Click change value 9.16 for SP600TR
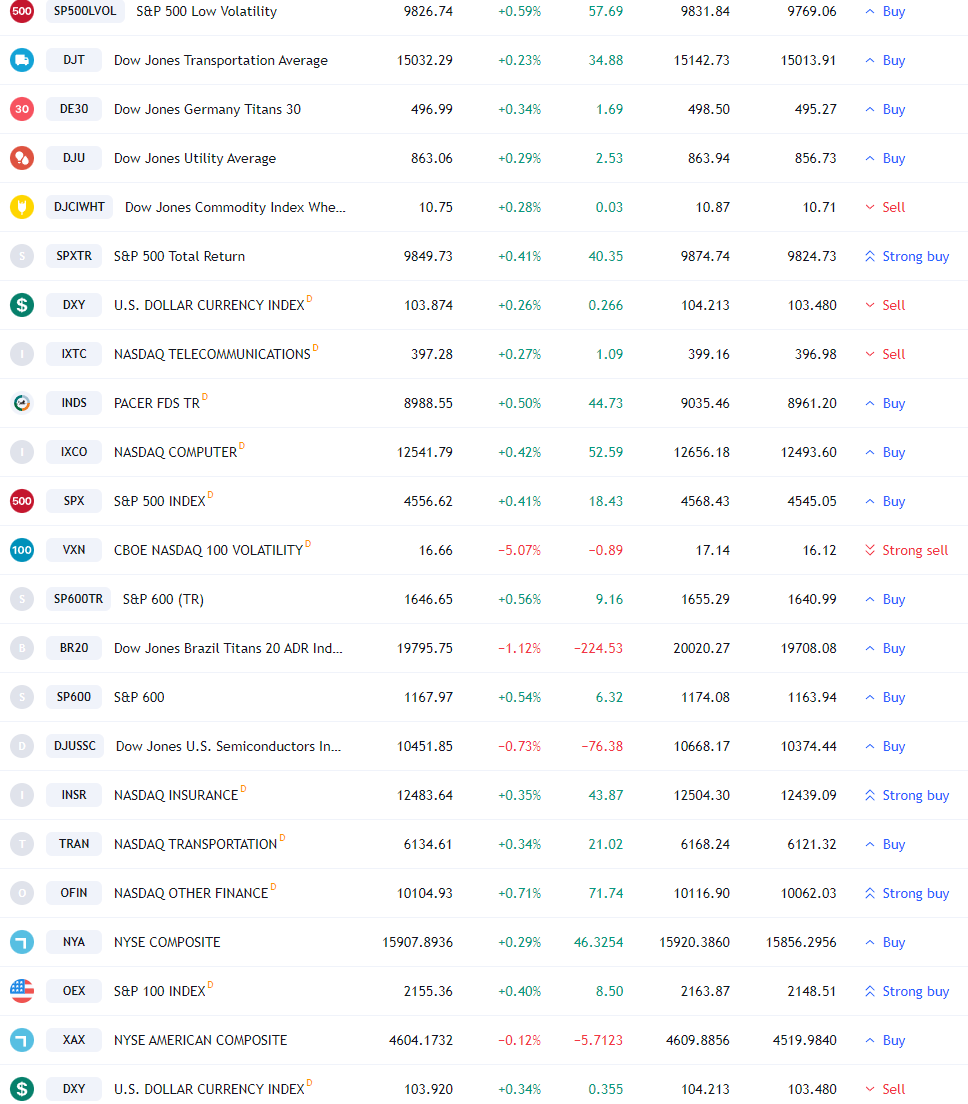Viewport: 968px width, 1104px height. [x=609, y=599]
